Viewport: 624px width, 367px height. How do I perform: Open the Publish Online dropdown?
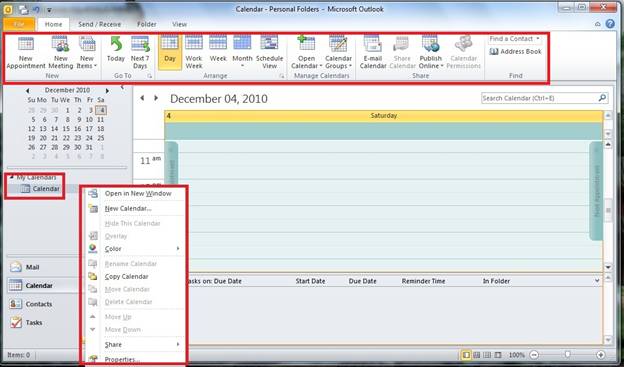431,53
